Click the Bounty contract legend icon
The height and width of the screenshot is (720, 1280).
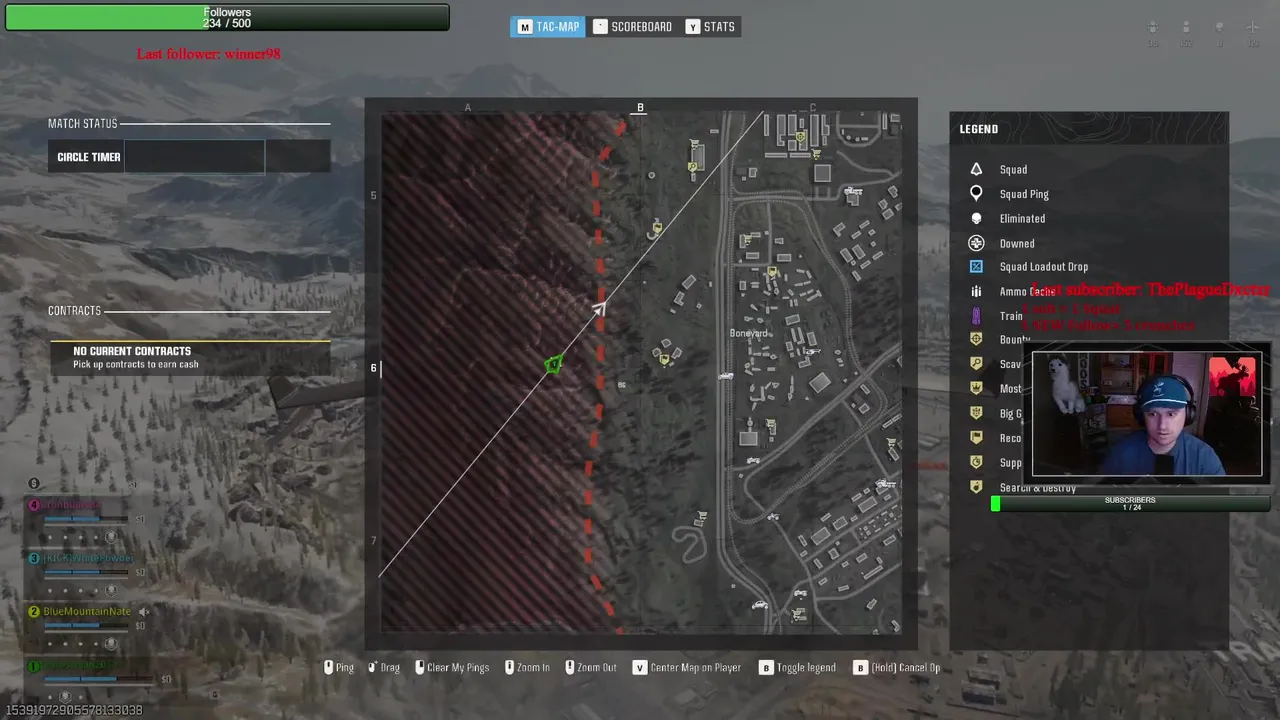tap(976, 340)
